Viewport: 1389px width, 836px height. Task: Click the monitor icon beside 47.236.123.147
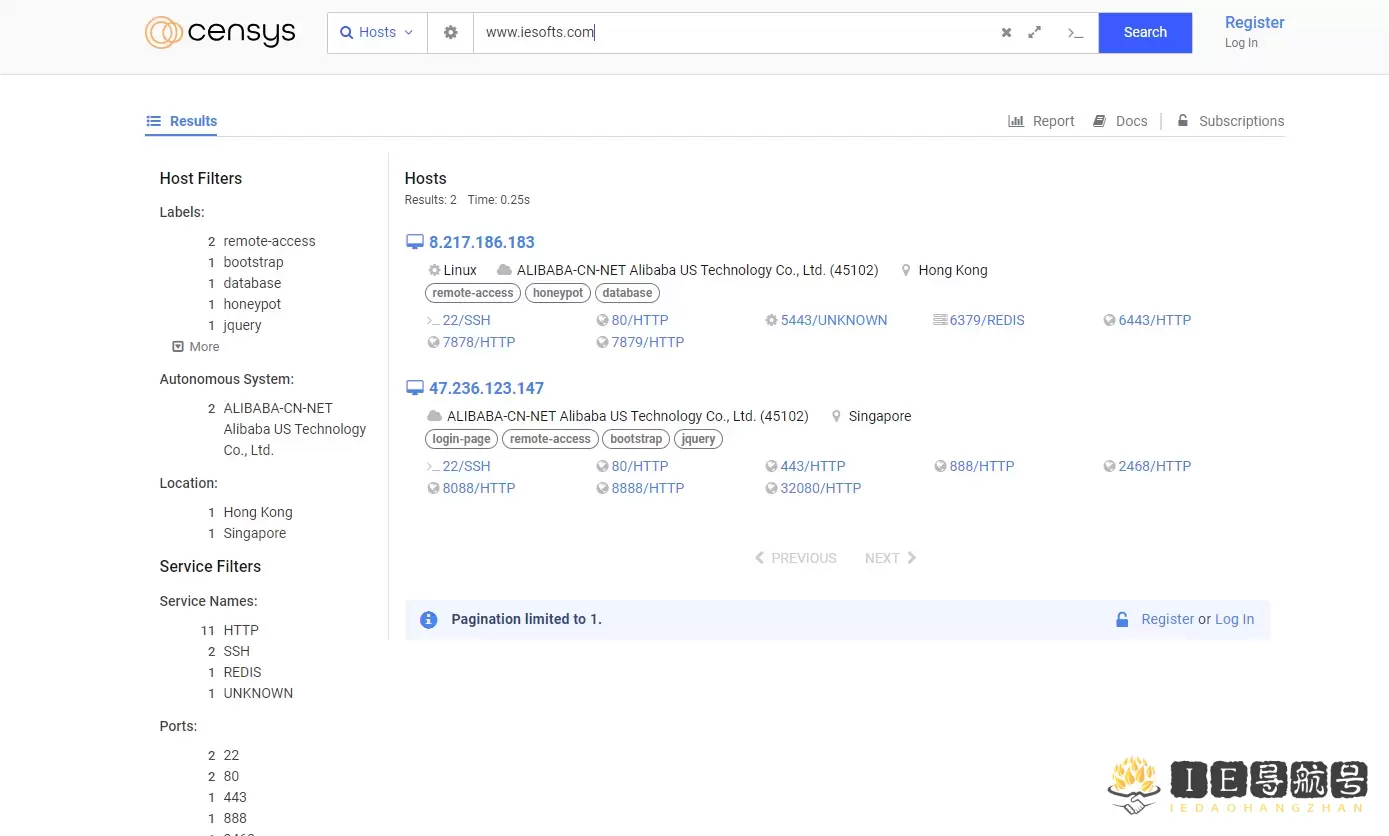[415, 388]
